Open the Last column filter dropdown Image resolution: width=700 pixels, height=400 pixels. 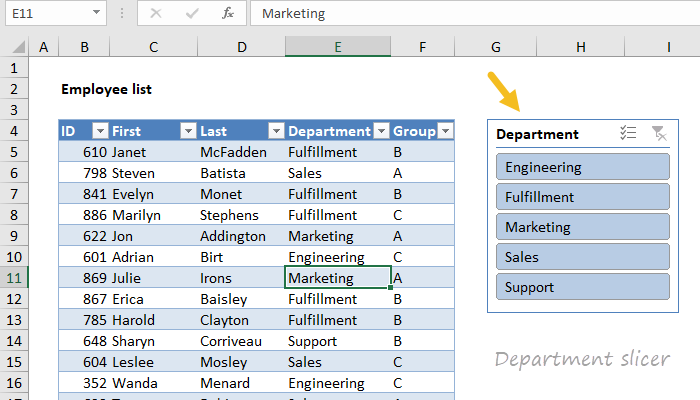(276, 131)
